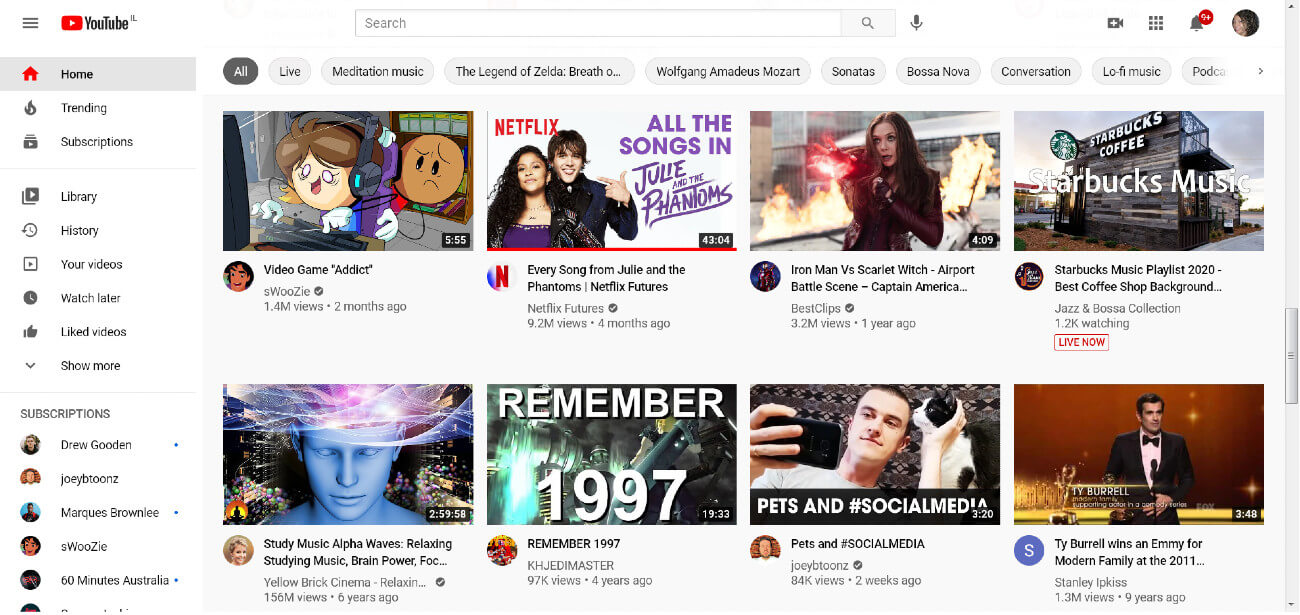This screenshot has width=1300, height=615.
Task: Open the Netflix Futures channel link
Action: pyautogui.click(x=565, y=308)
